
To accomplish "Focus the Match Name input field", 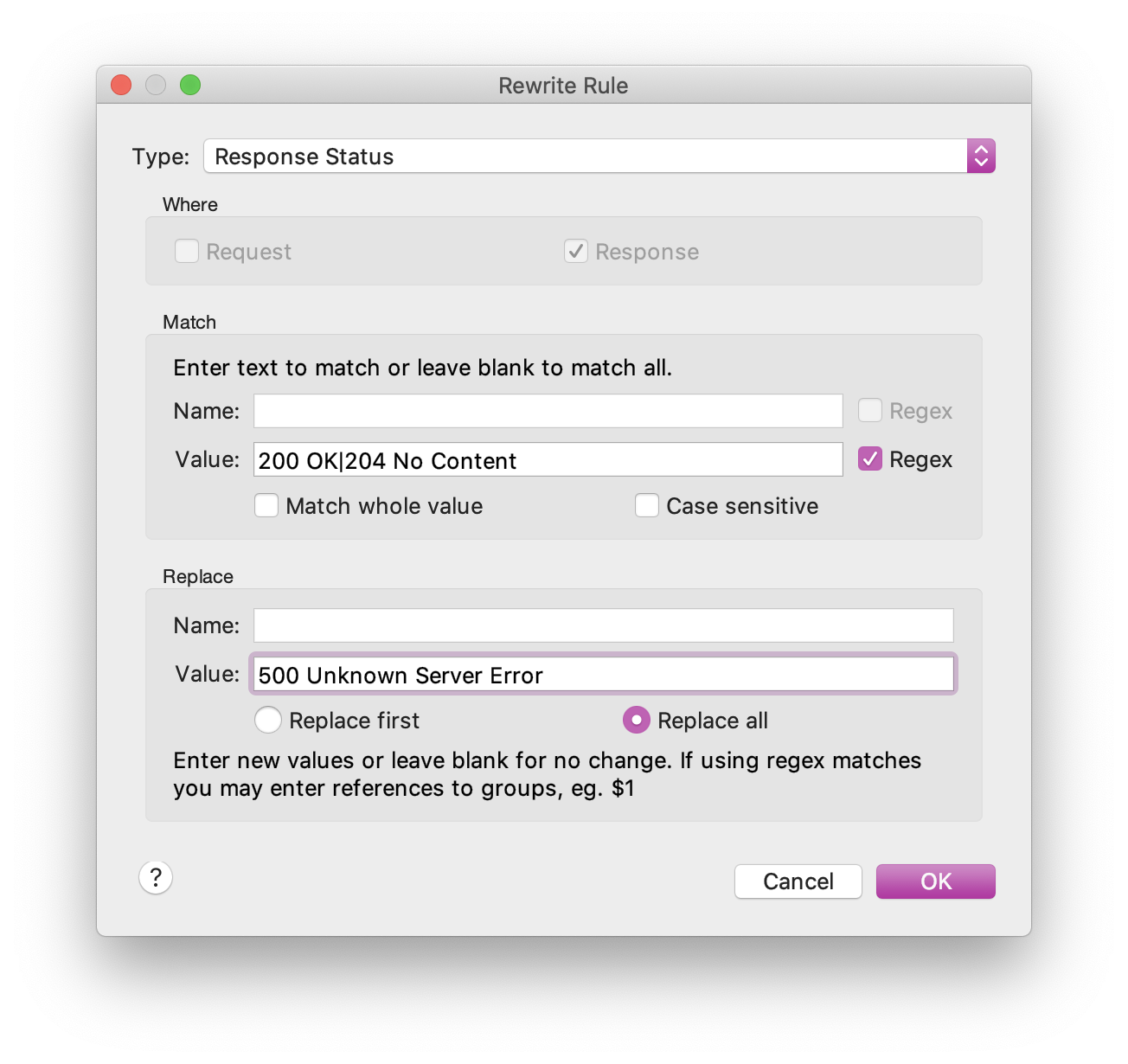I will coord(548,411).
